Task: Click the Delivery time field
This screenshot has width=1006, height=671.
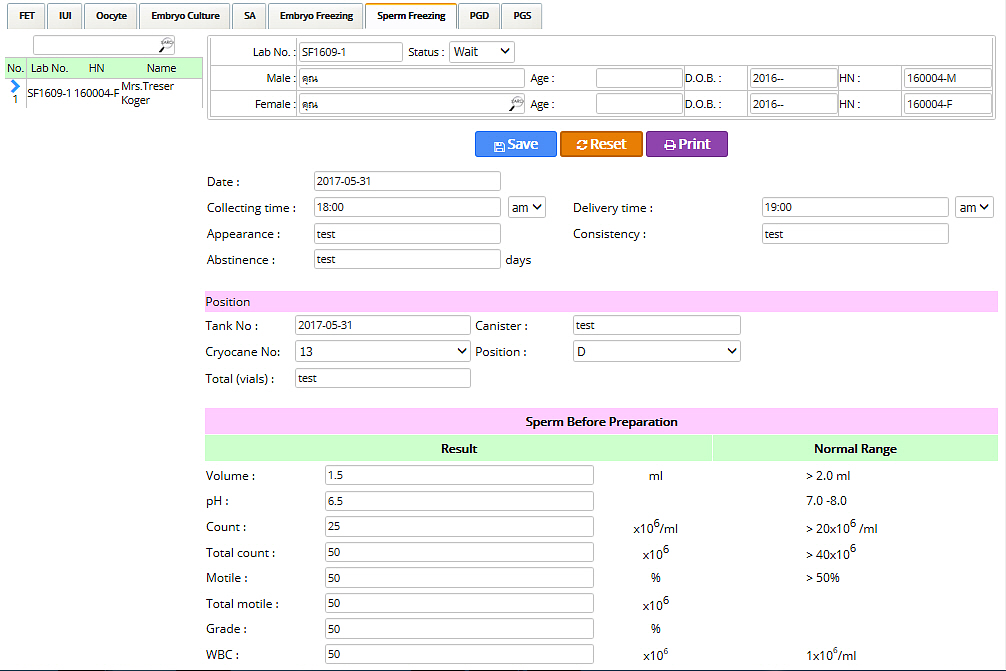Action: 855,207
